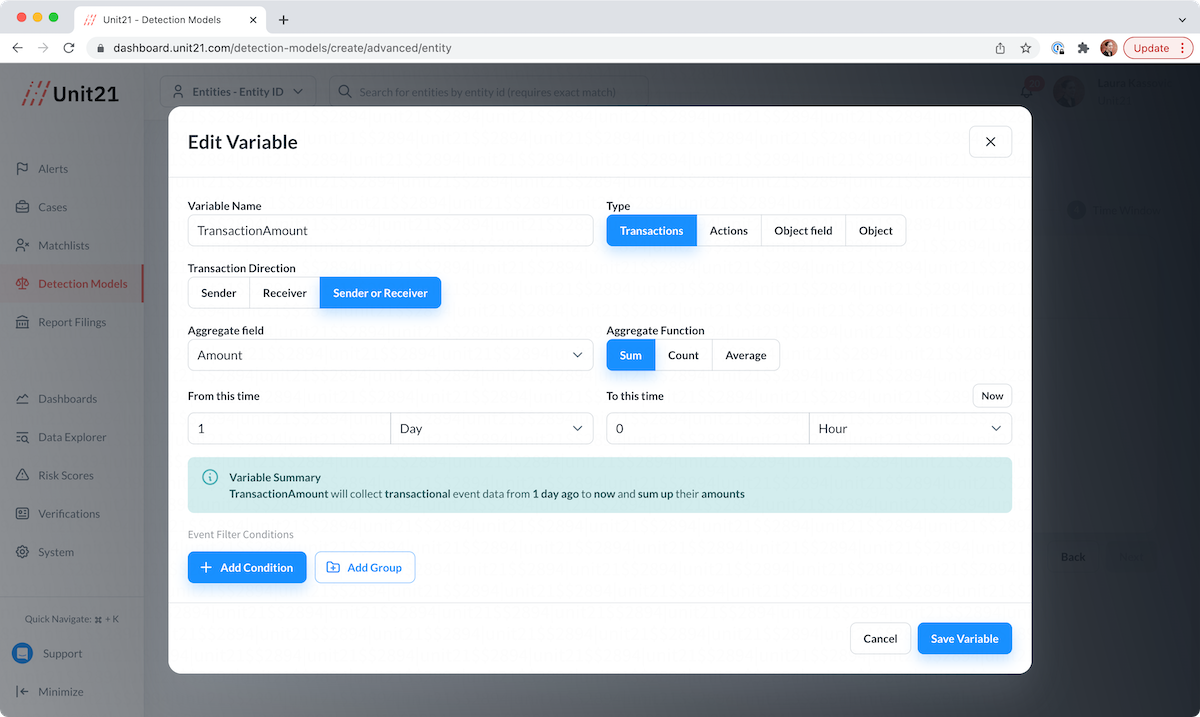Open the Aggregate field Amount dropdown
1200x717 pixels.
(x=390, y=355)
